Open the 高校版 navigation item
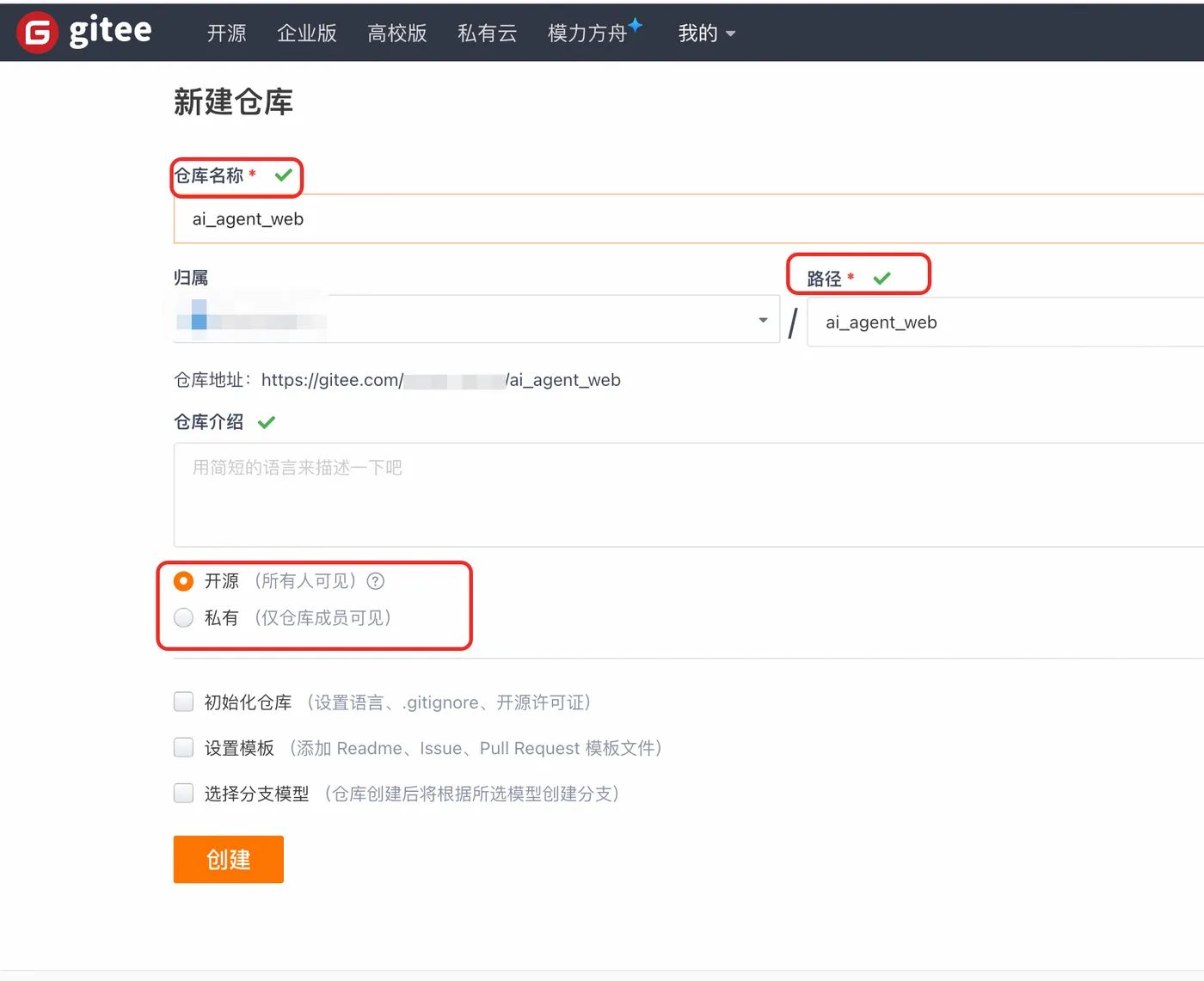Viewport: 1204px width, 981px height. click(397, 34)
